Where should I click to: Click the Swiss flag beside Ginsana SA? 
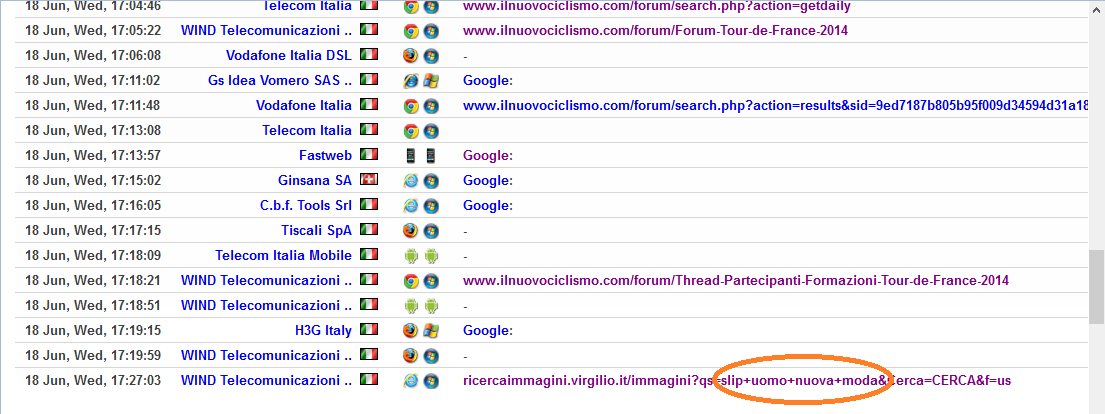pyautogui.click(x=369, y=180)
